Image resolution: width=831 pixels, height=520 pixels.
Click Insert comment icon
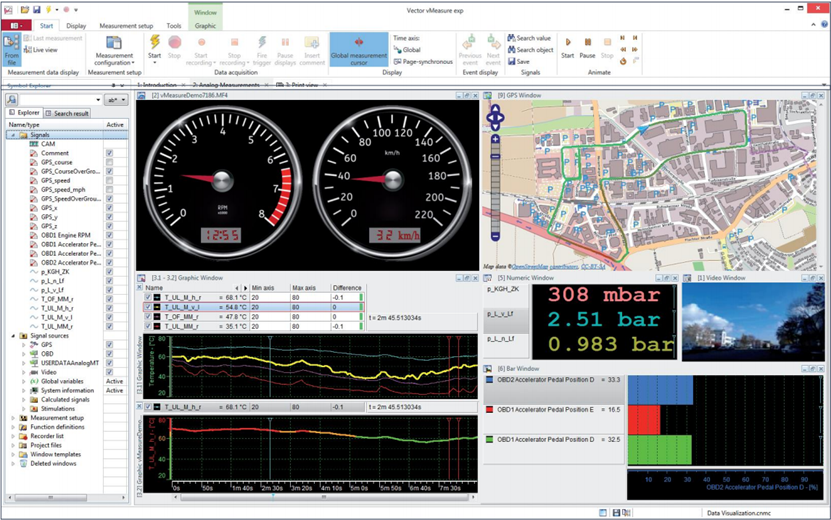click(x=312, y=42)
